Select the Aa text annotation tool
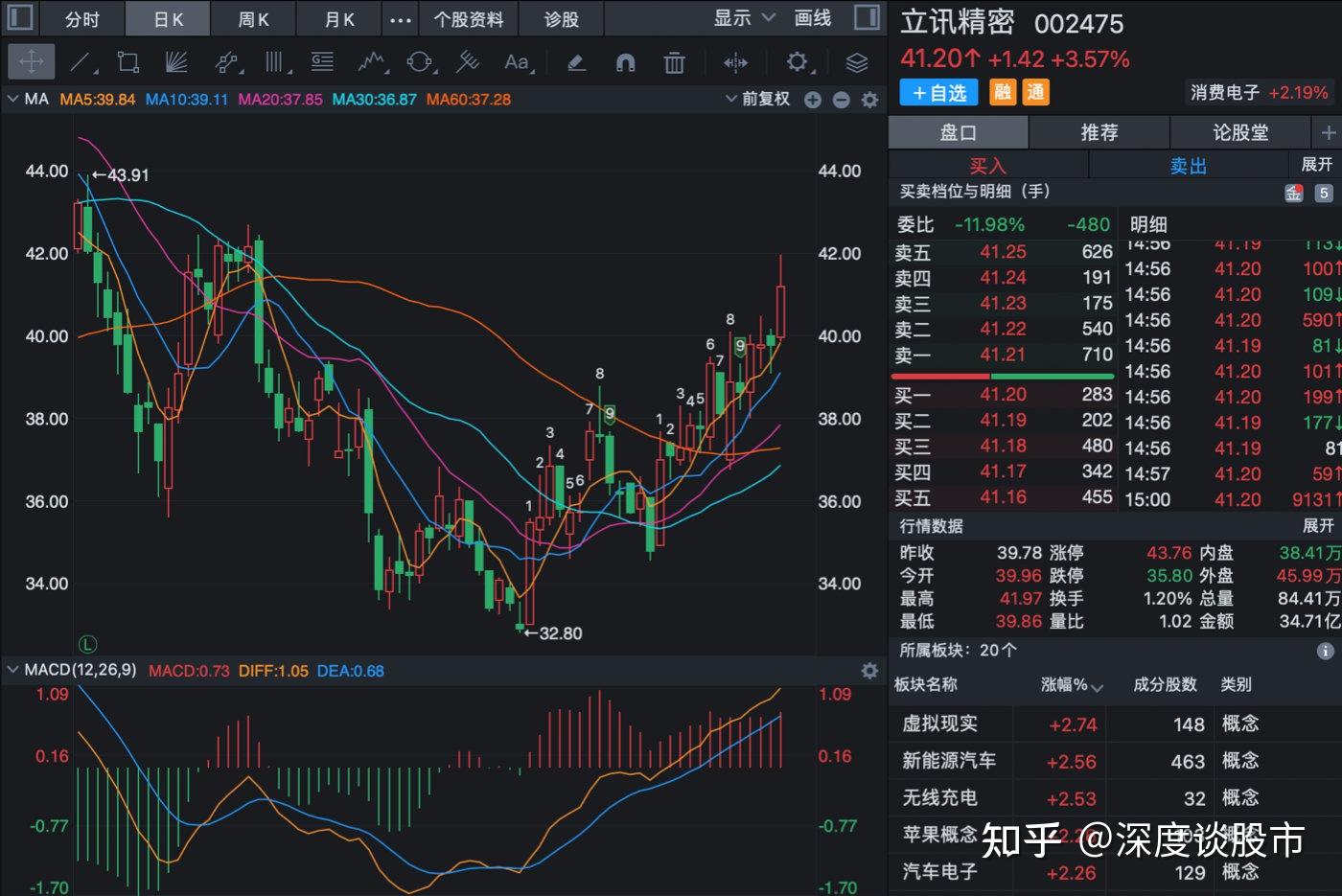The image size is (1342, 896). coord(518,63)
